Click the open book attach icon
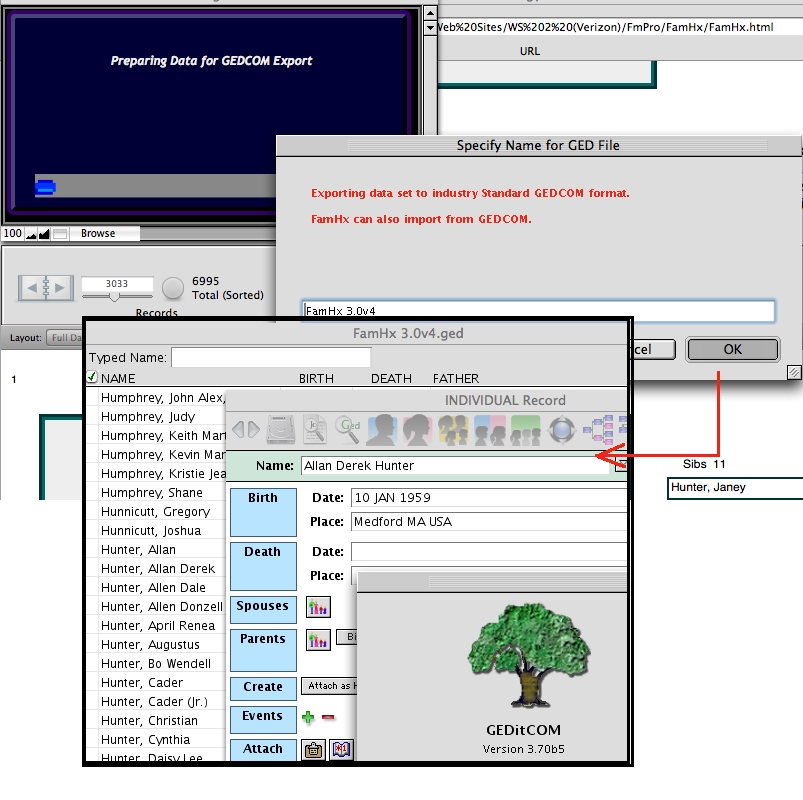 341,750
